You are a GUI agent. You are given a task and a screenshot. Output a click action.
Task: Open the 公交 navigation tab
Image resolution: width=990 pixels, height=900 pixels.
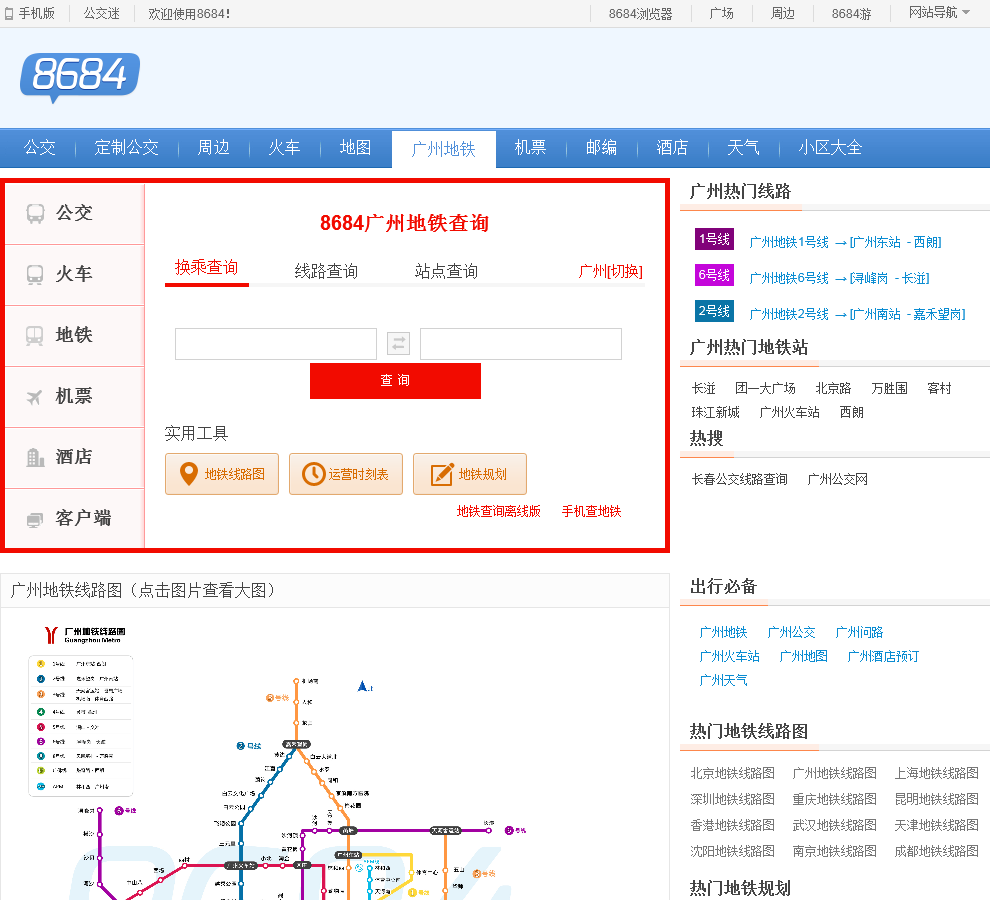pyautogui.click(x=40, y=148)
